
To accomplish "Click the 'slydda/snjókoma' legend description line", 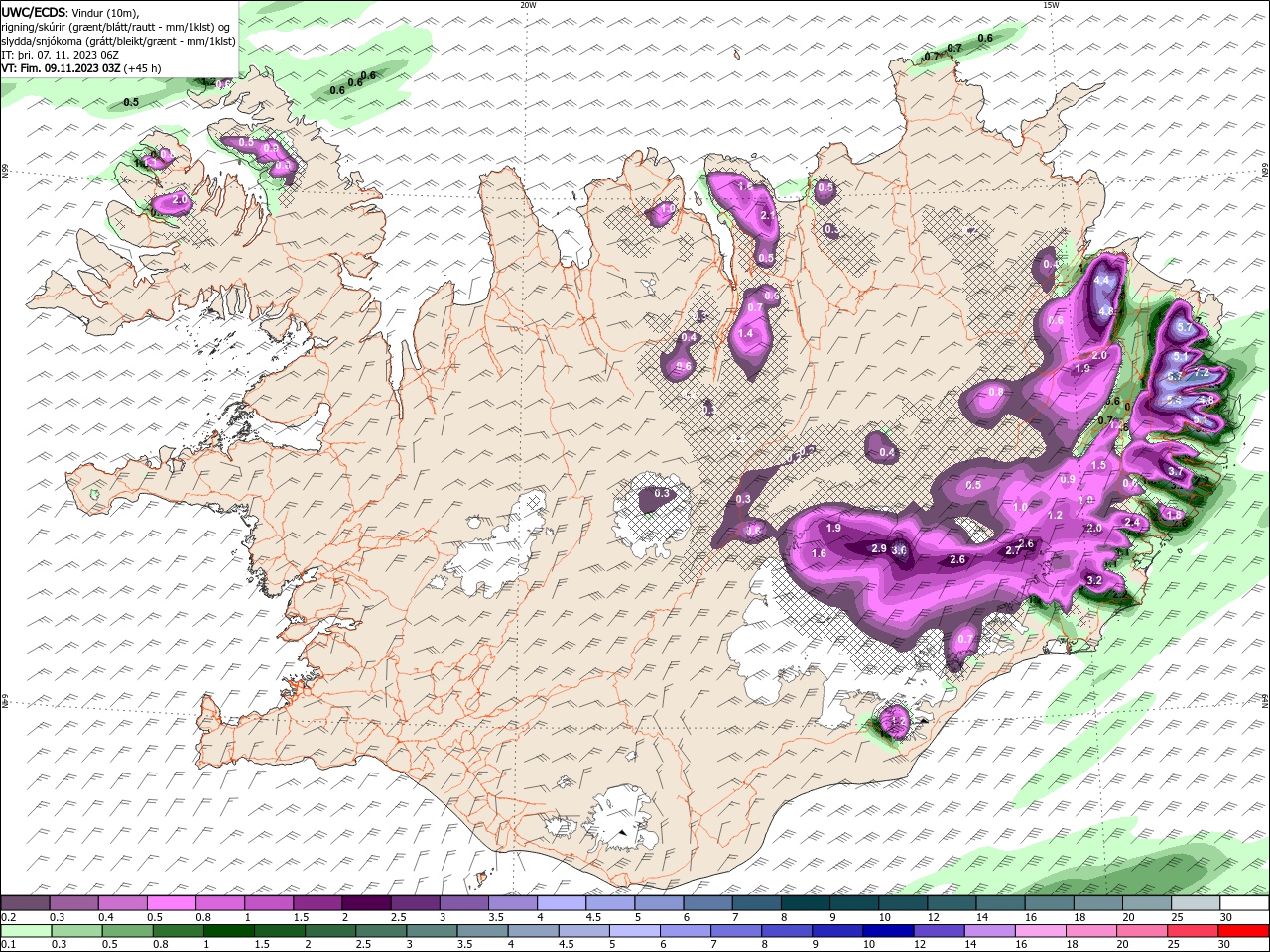I will click(119, 41).
